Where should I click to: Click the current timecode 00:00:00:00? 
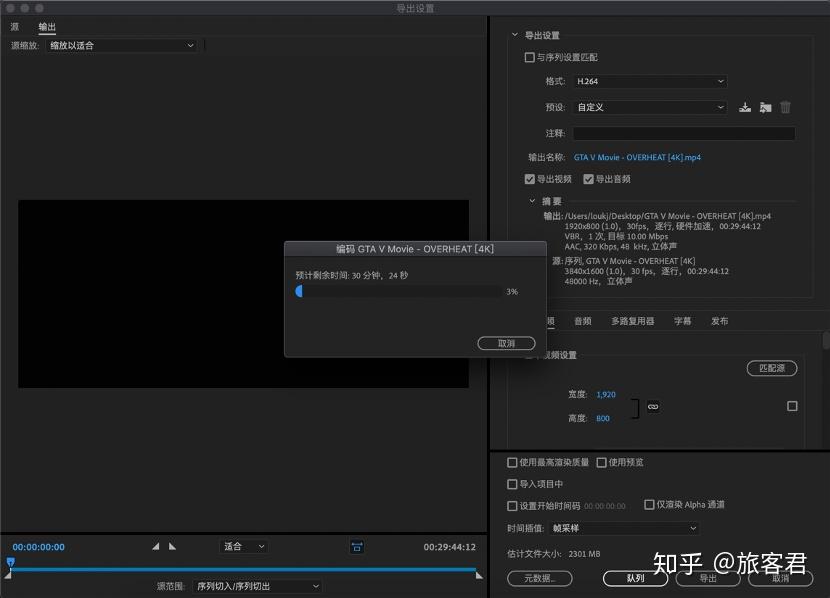click(39, 547)
